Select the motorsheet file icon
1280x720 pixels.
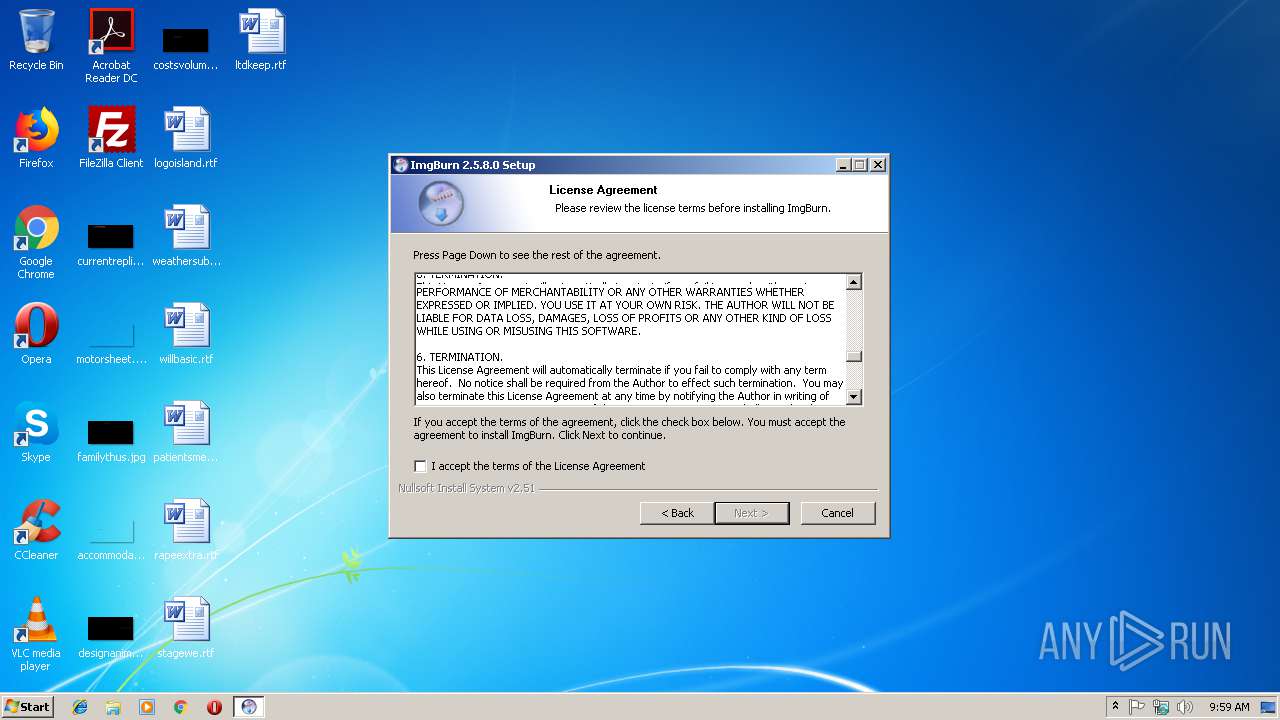pyautogui.click(x=111, y=343)
